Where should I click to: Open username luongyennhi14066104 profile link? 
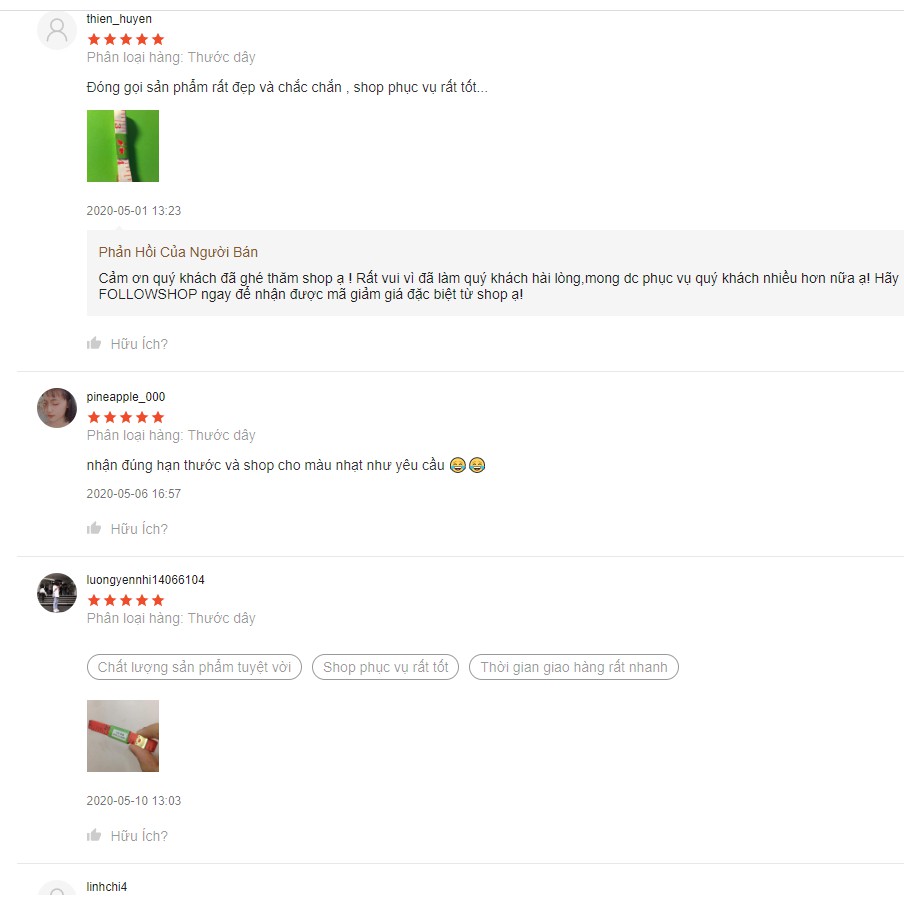(145, 579)
